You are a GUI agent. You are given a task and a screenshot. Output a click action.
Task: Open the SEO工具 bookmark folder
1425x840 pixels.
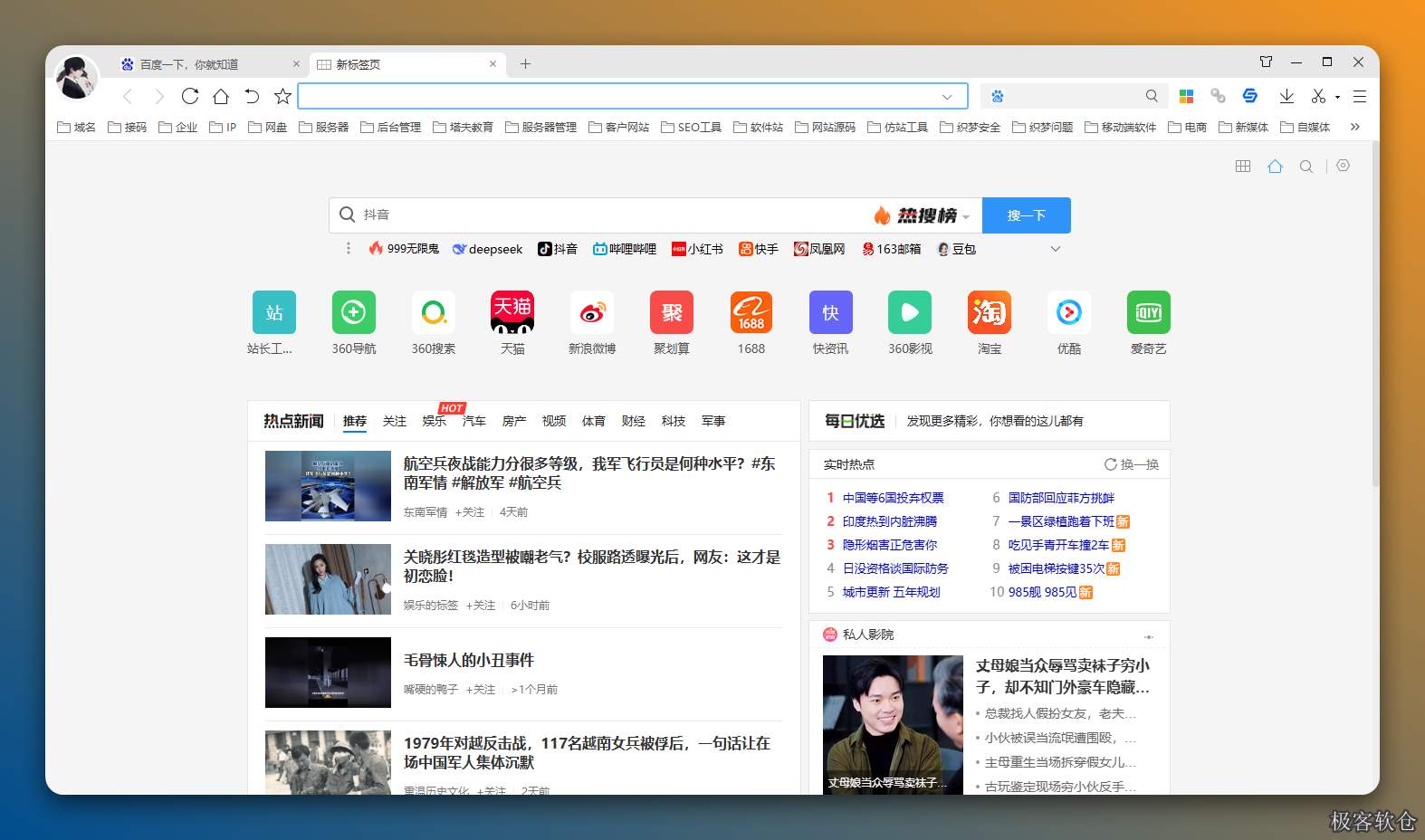[692, 127]
